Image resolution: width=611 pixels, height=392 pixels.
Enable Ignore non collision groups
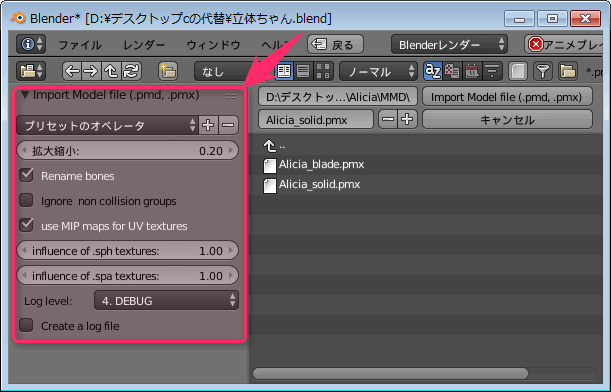click(x=26, y=200)
